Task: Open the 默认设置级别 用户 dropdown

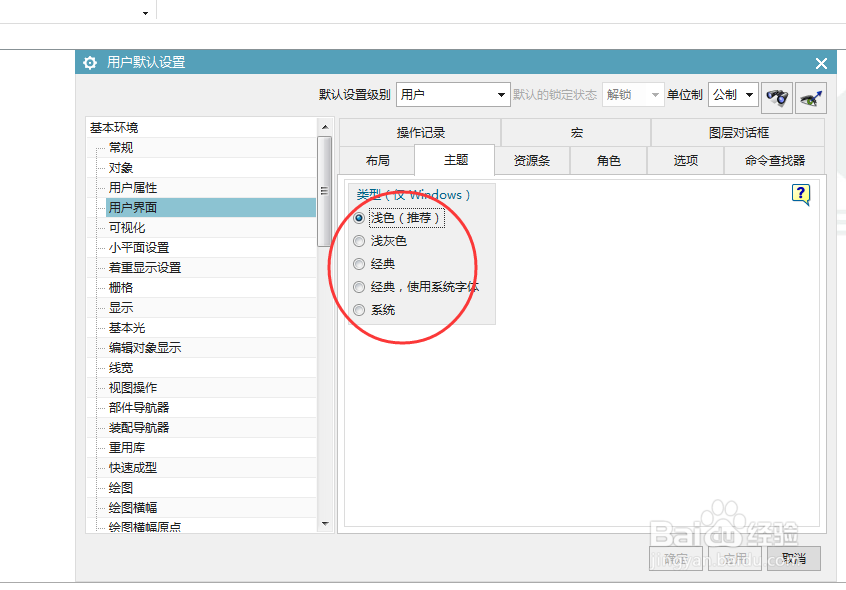Action: pos(453,94)
